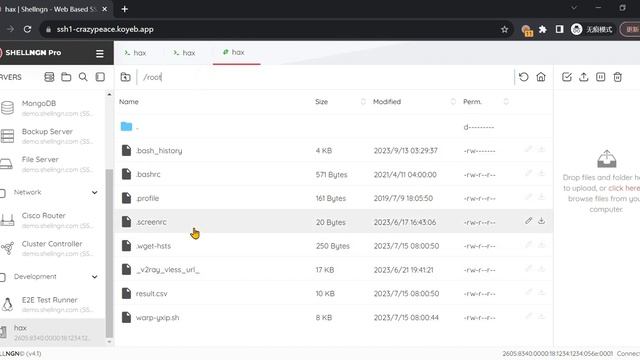Viewport: 640px width, 360px height.
Task: Click the upload drop zone icon
Action: tap(607, 159)
